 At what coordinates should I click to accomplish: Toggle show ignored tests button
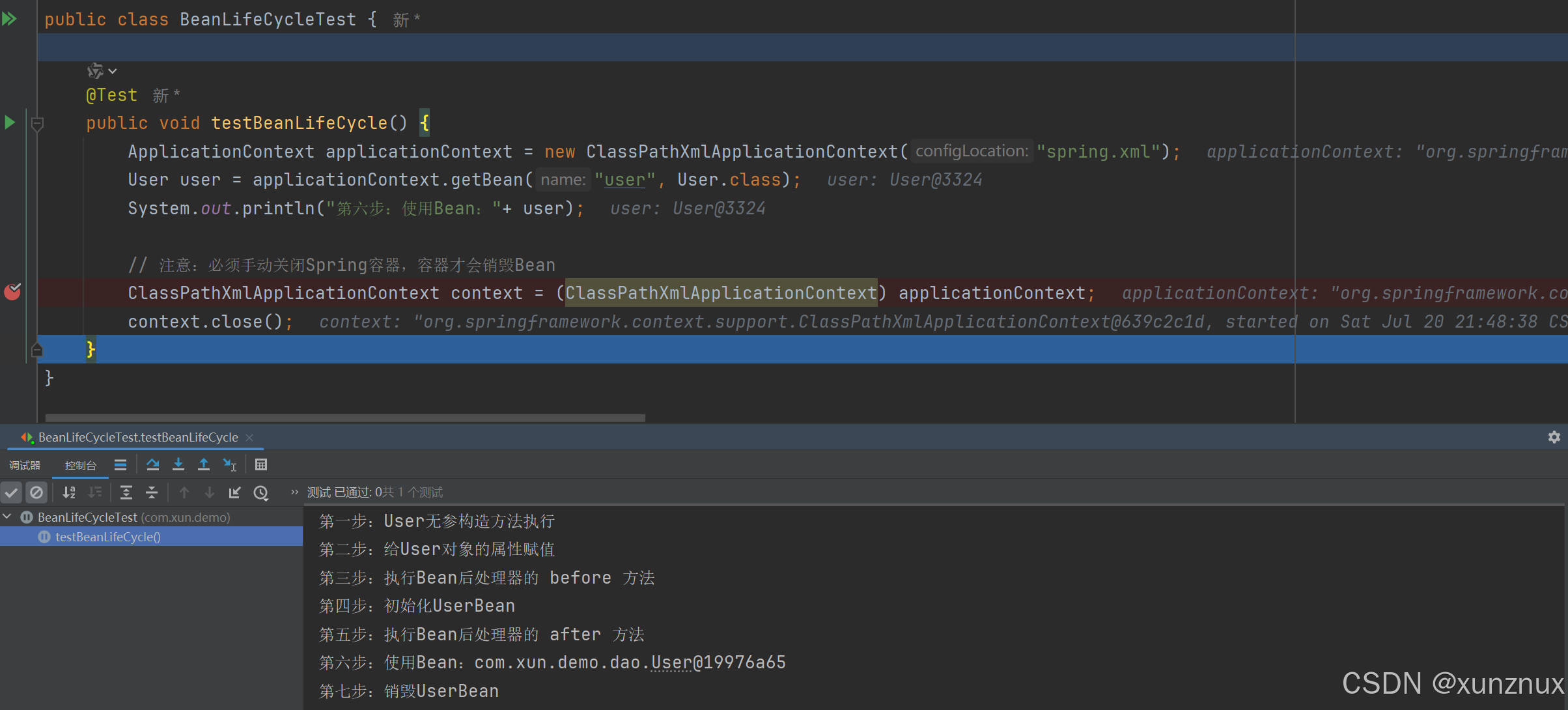tap(36, 492)
